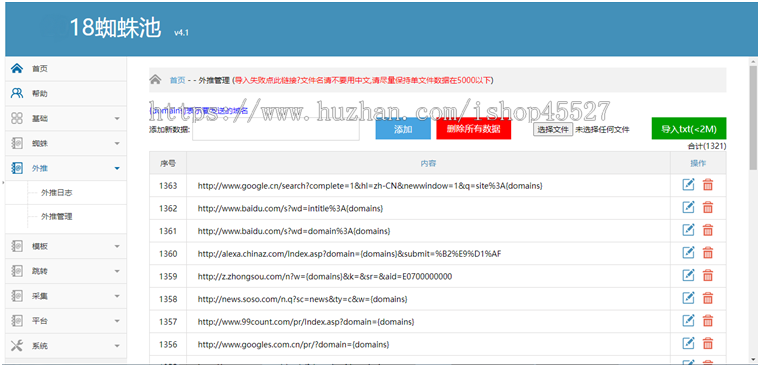760x367 pixels.
Task: Click the 未选择任何文件 label
Action: 602,129
